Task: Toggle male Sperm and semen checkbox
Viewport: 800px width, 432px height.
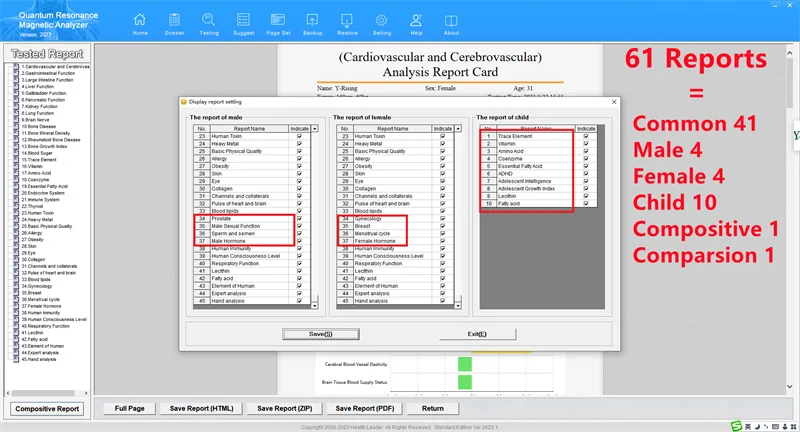Action: (299, 233)
